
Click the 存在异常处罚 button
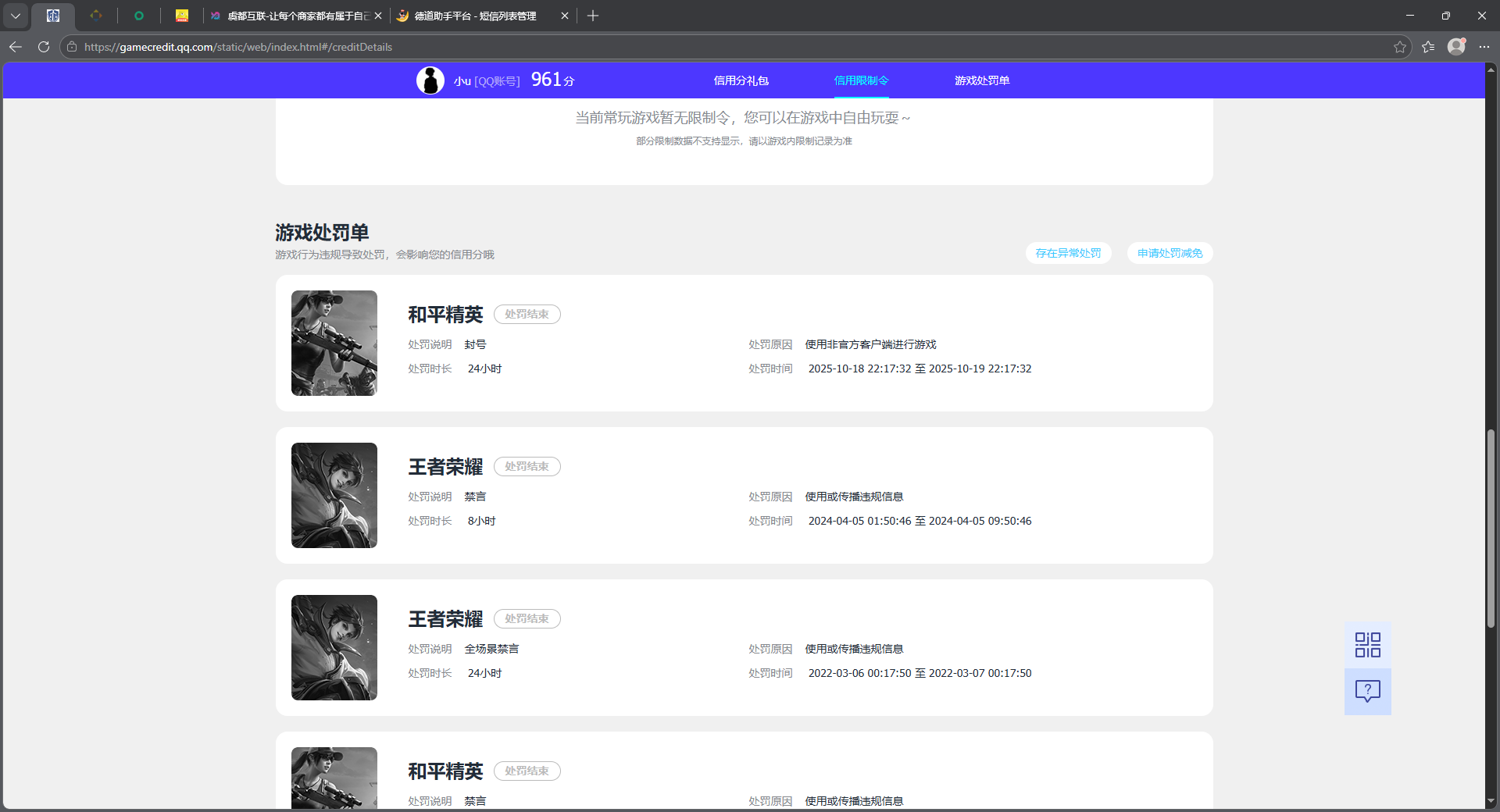1068,253
